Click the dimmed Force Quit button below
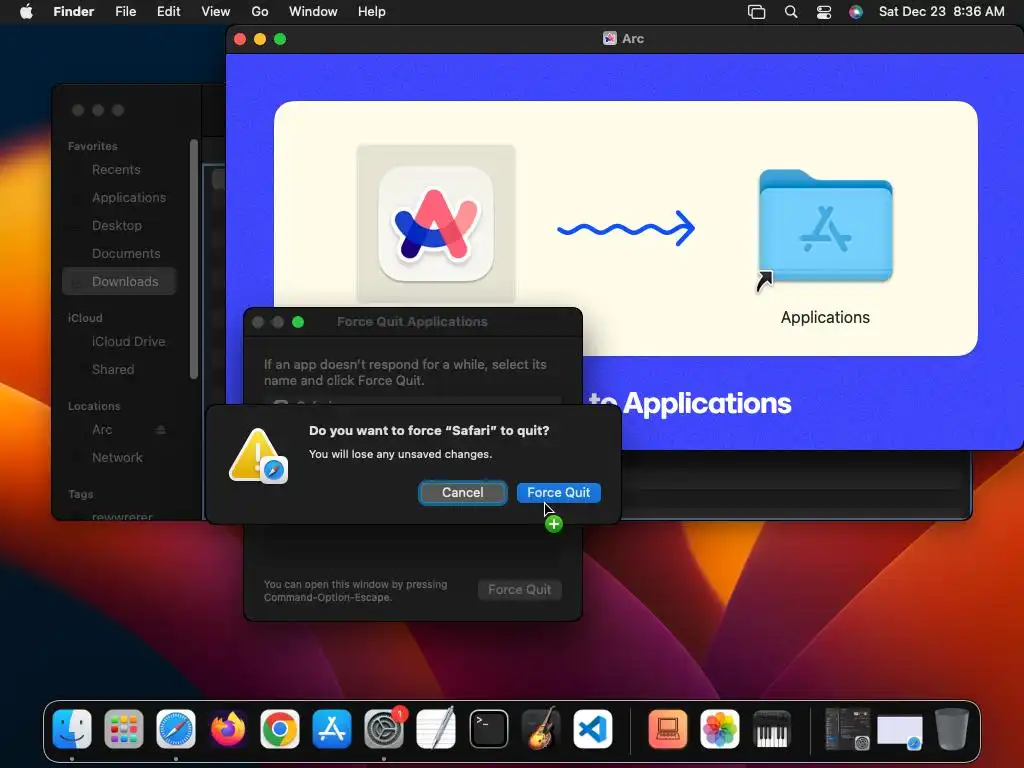Image resolution: width=1024 pixels, height=768 pixels. [x=519, y=590]
